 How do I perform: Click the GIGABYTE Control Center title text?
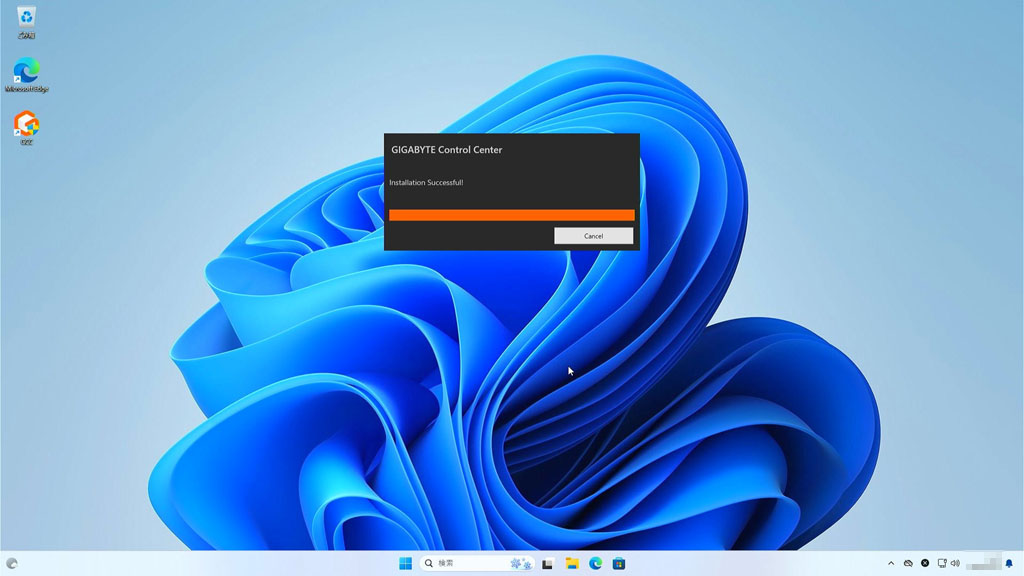[446, 150]
